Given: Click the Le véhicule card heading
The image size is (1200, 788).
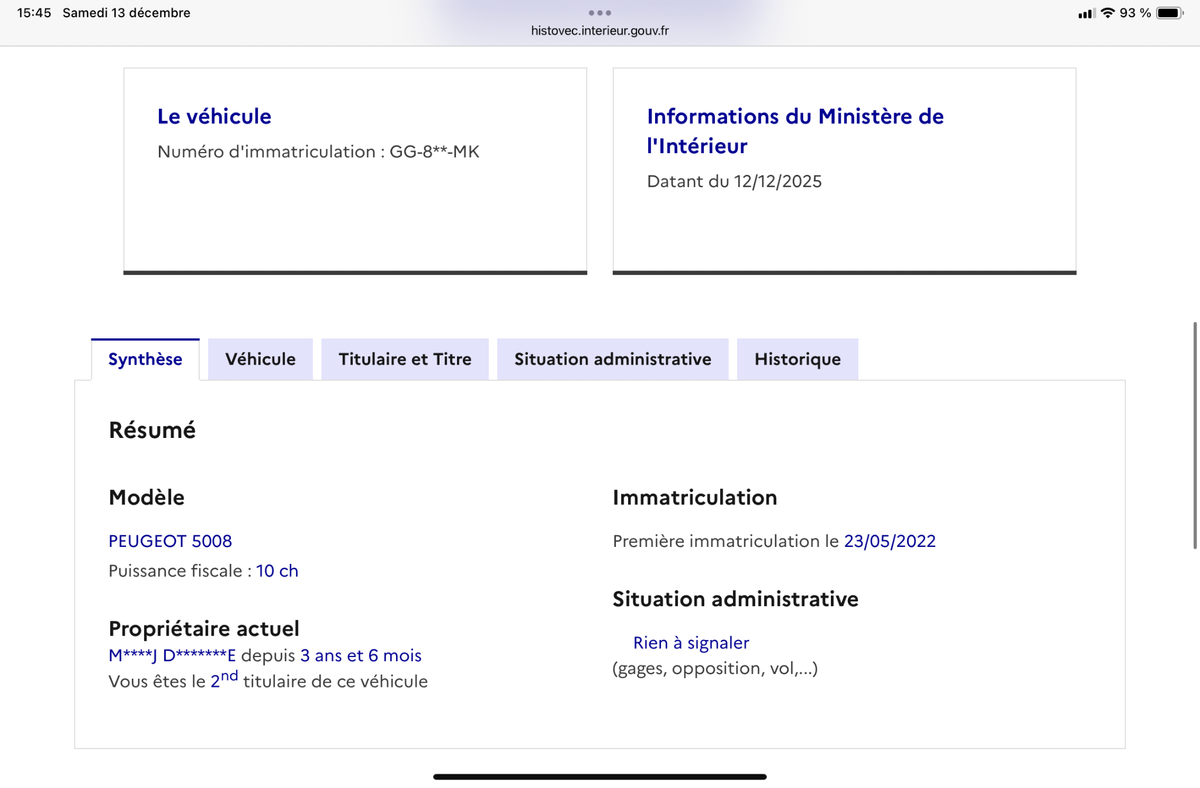Looking at the screenshot, I should point(214,116).
